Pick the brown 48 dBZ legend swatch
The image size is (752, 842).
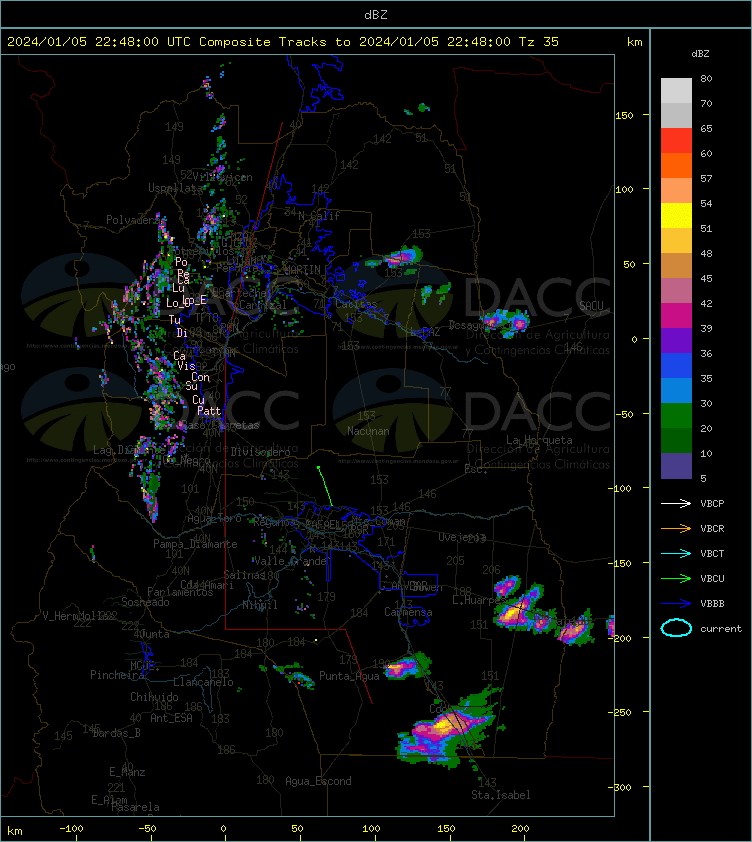[x=676, y=266]
